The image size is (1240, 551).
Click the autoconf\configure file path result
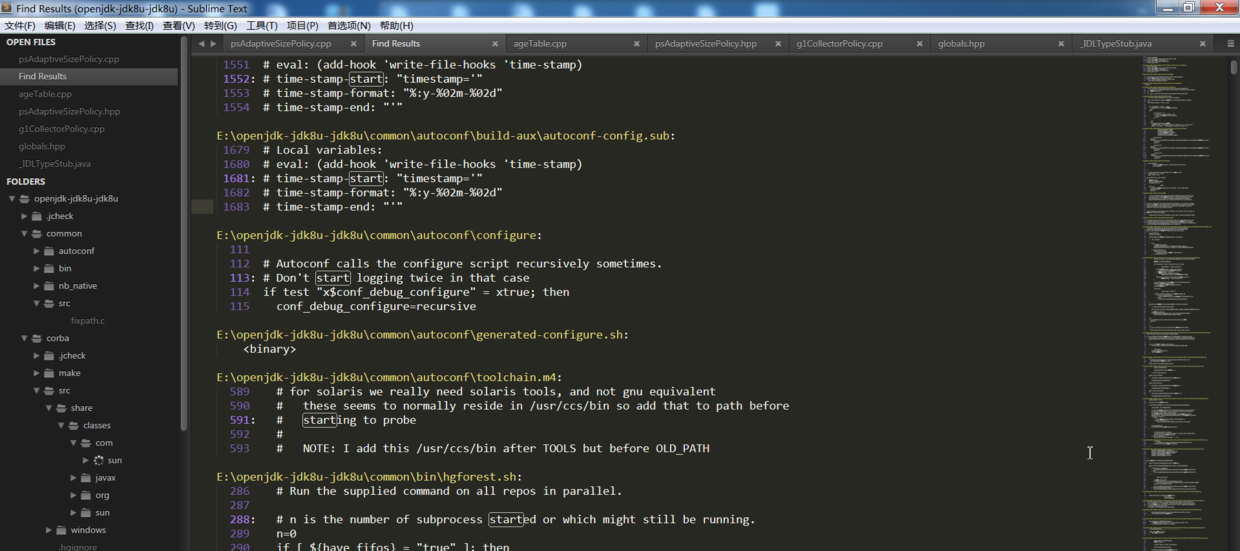coord(379,236)
